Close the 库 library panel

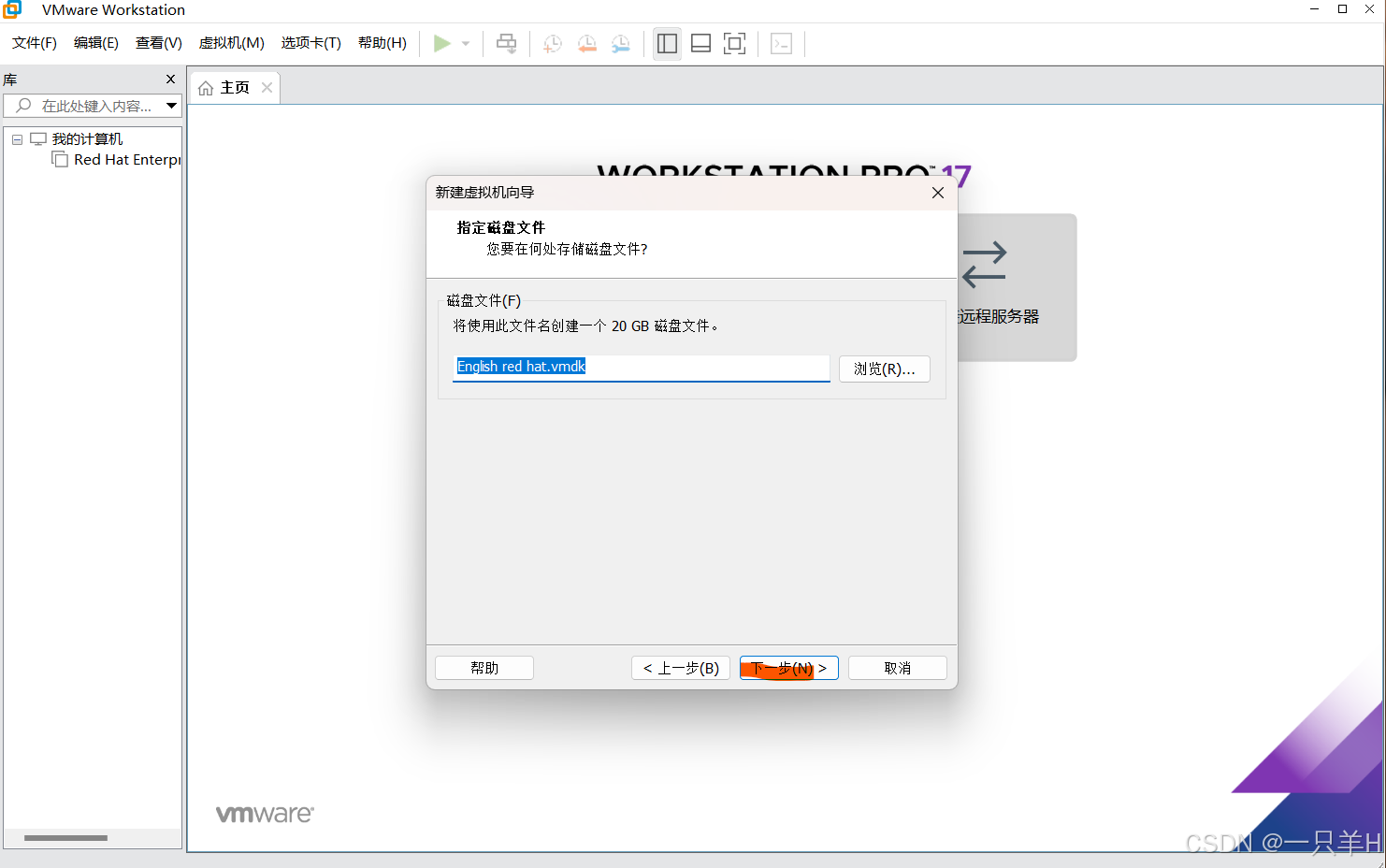170,80
